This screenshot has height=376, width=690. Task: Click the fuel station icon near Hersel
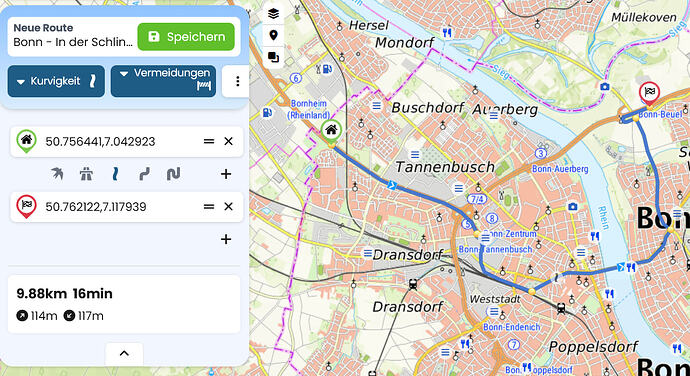(x=327, y=69)
